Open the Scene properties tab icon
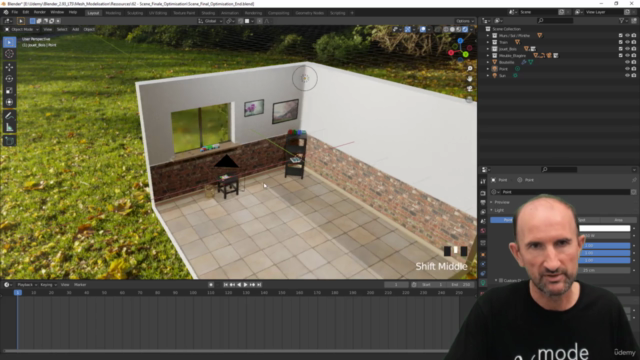Image resolution: width=640 pixels, height=360 pixels. 483,221
